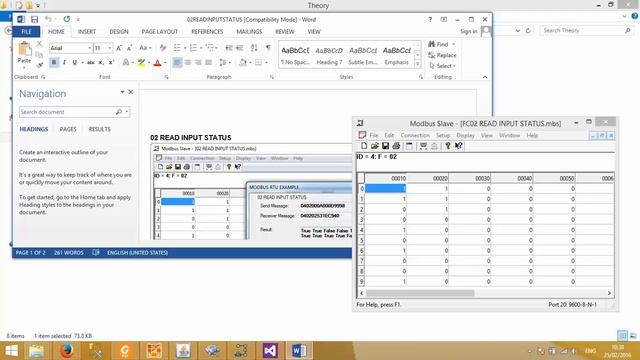Click Increase Indent icon in Word ribbon

(240, 48)
